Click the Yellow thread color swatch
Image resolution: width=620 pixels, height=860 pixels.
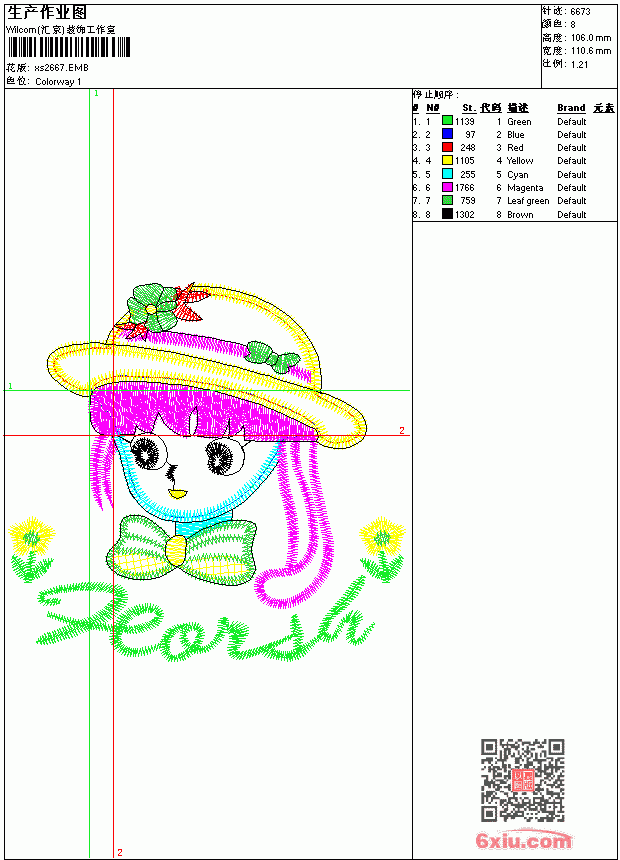coord(447,160)
